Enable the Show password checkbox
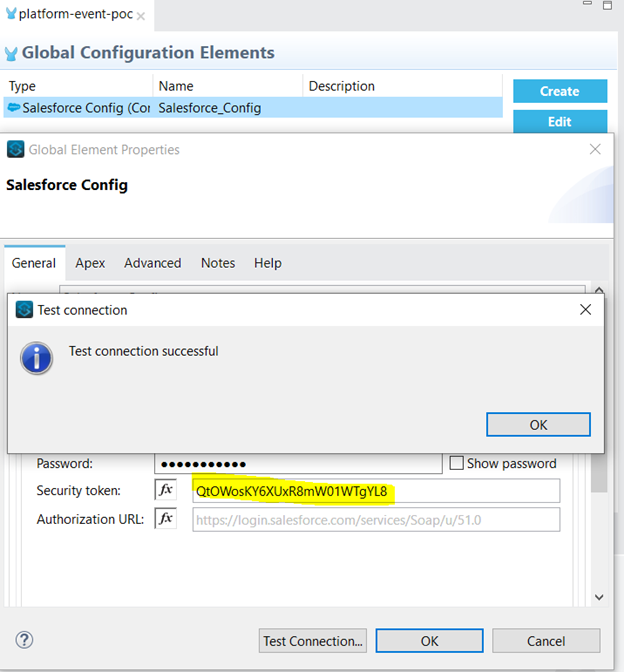 coord(456,463)
